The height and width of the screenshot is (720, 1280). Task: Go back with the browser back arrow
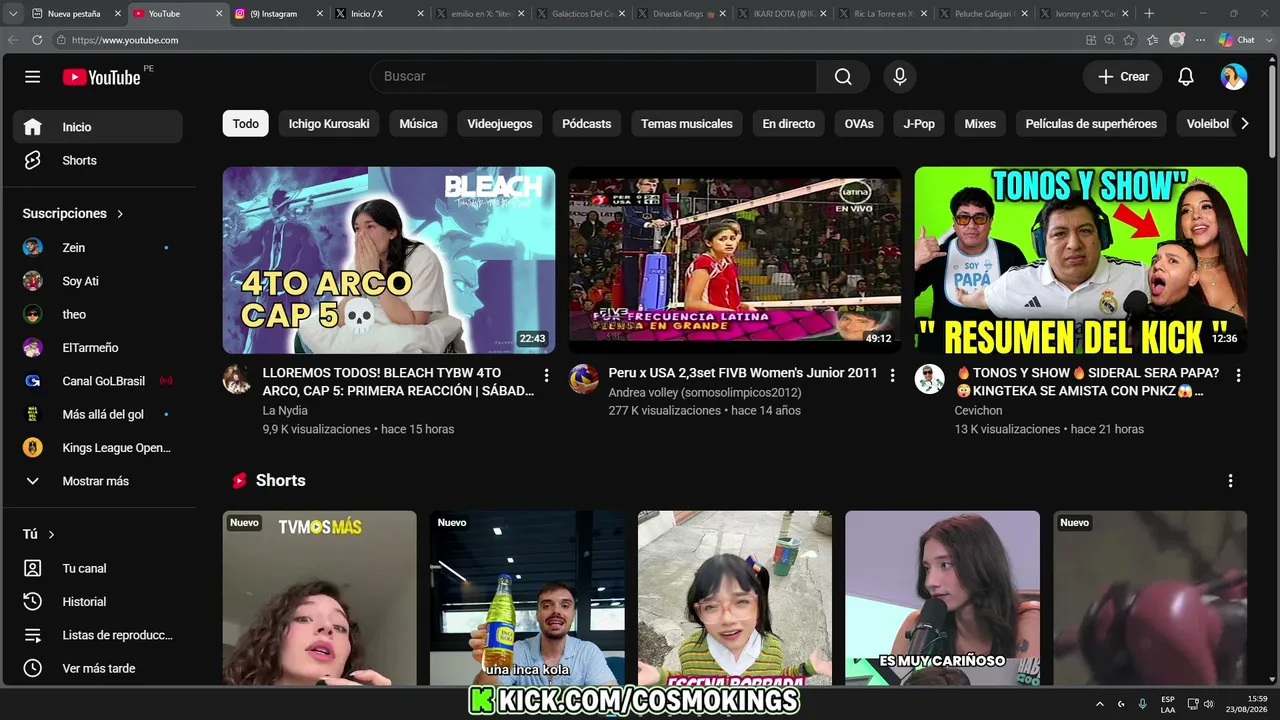[13, 40]
